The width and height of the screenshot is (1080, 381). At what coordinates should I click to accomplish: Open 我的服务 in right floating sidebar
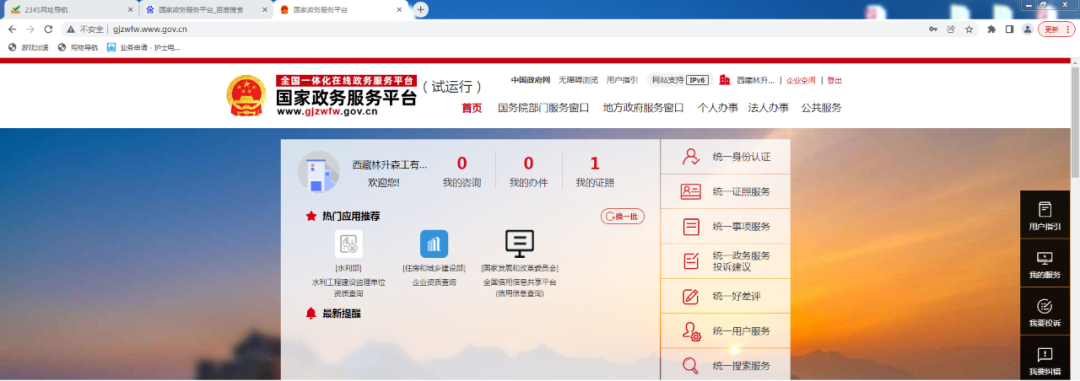[1044, 264]
